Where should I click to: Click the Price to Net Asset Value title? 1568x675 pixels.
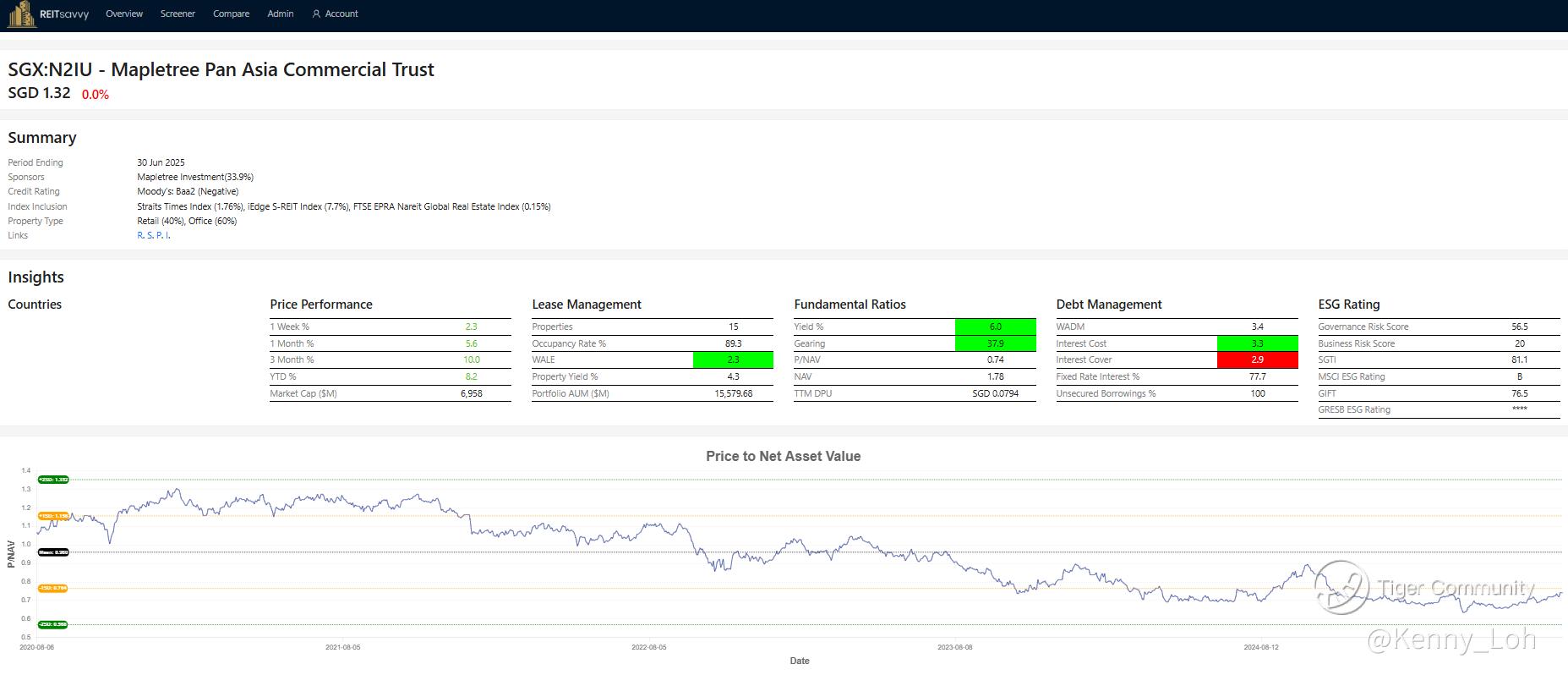pos(783,457)
